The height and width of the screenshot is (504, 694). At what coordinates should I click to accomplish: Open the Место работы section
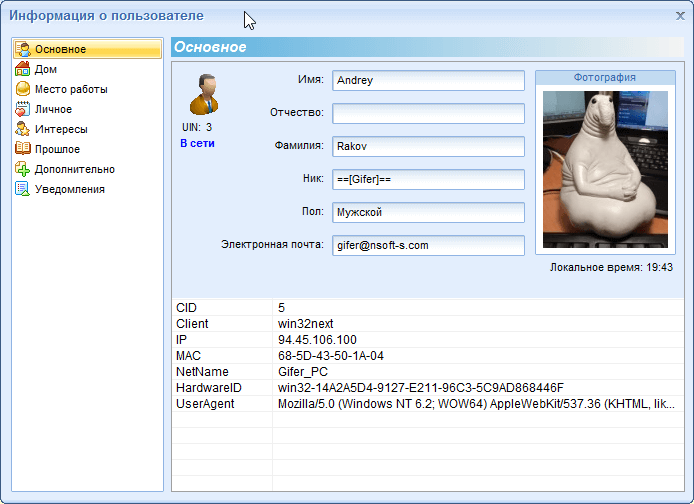71,89
